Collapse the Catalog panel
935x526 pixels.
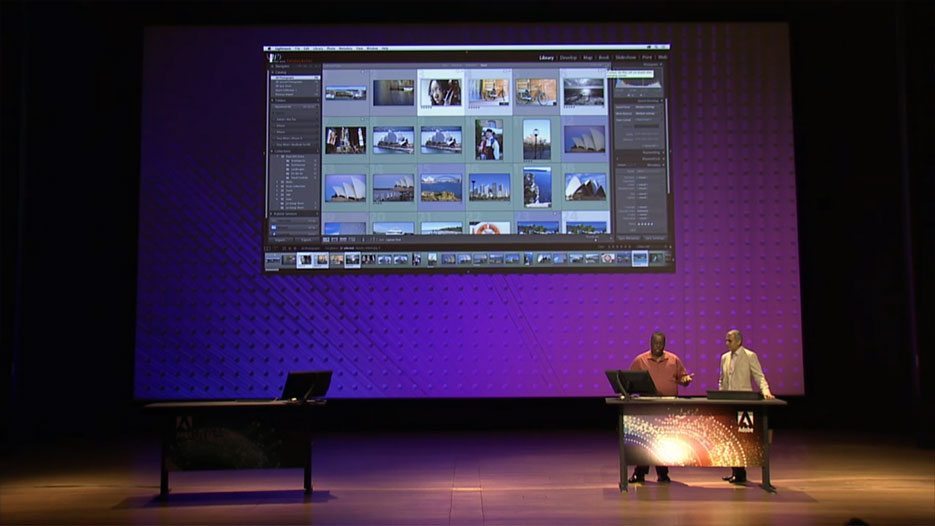[x=273, y=72]
